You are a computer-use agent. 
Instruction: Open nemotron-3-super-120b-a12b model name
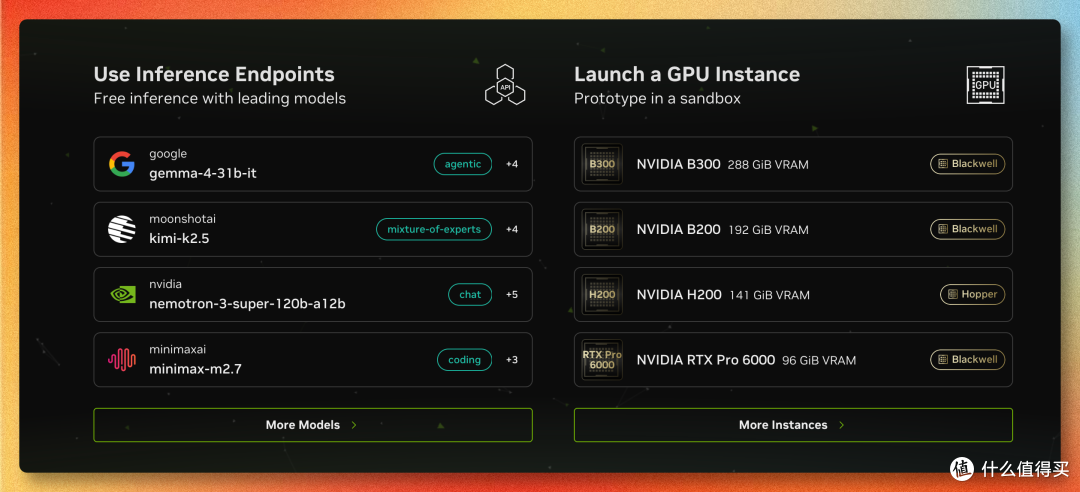tap(247, 303)
